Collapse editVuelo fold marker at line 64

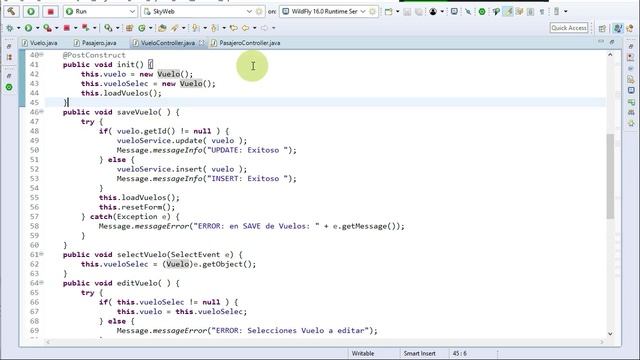click(42, 283)
